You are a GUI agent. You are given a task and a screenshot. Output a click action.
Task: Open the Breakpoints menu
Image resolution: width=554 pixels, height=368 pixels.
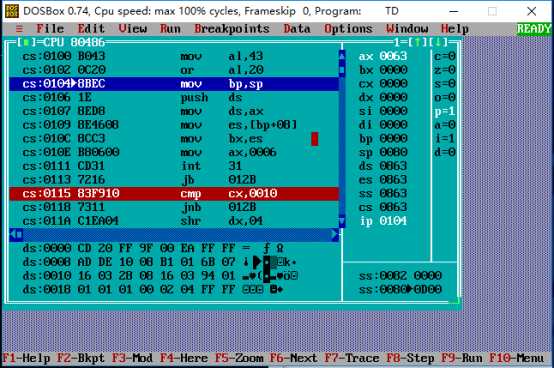point(232,29)
